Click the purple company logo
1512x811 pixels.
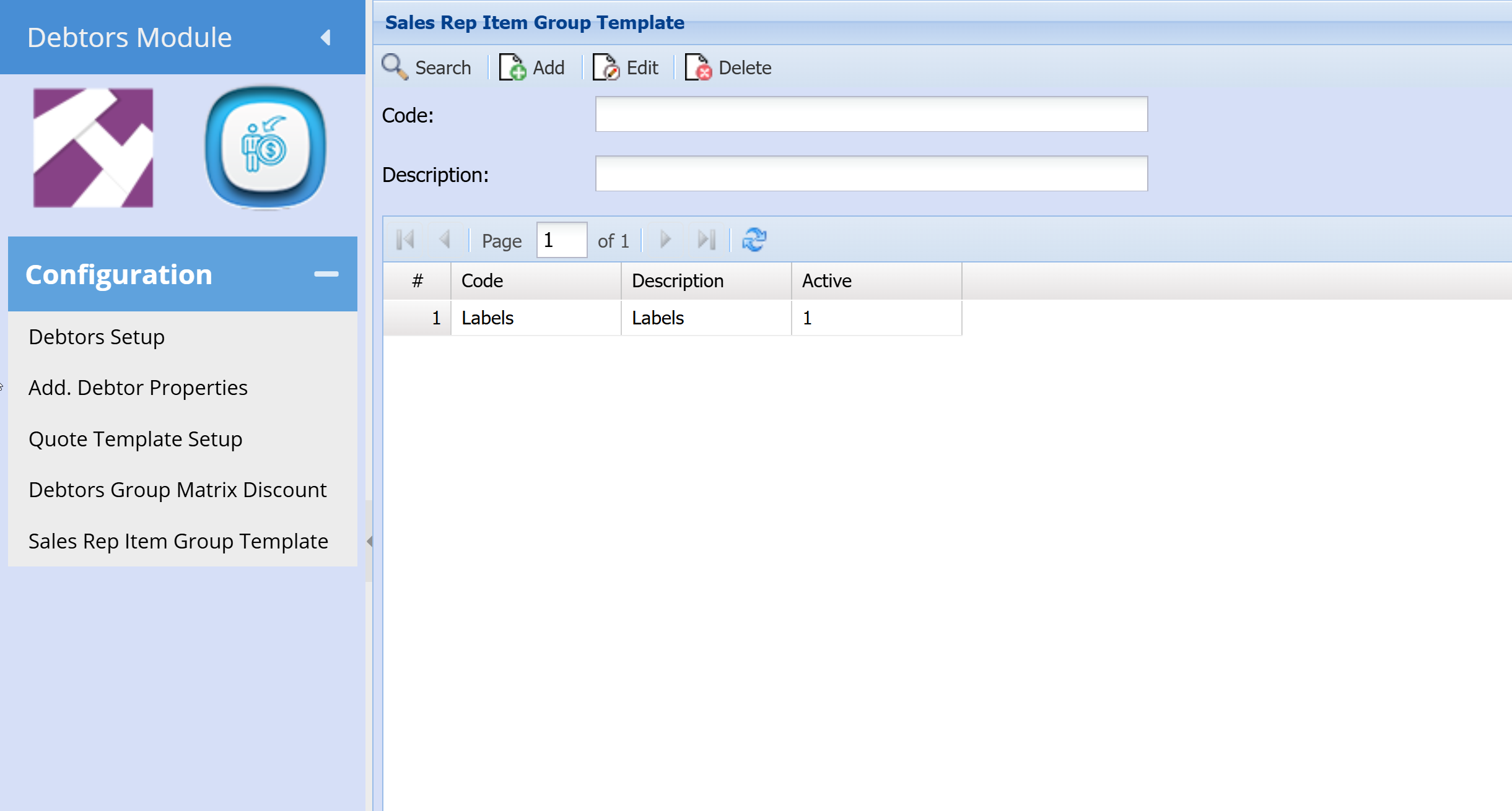[x=93, y=147]
